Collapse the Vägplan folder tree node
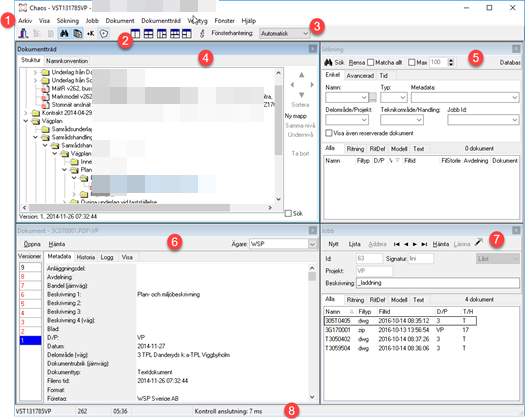The image size is (525, 419). pyautogui.click(x=26, y=121)
